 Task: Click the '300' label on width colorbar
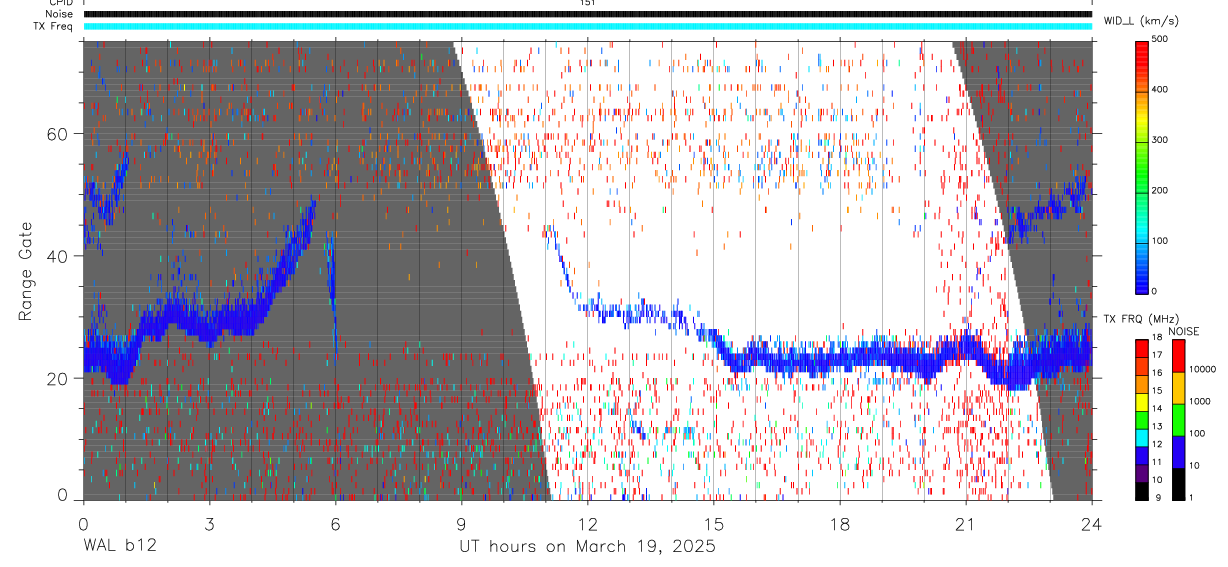(1162, 139)
